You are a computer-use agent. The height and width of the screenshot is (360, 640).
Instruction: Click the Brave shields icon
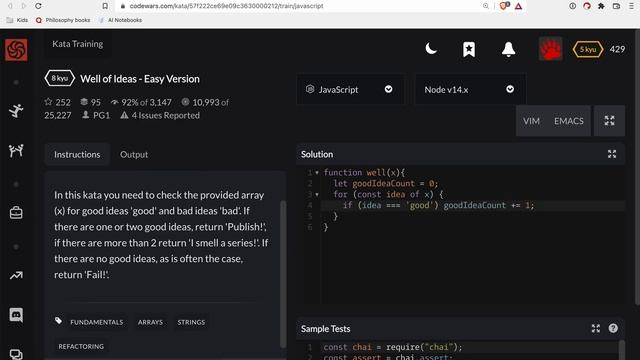point(504,6)
